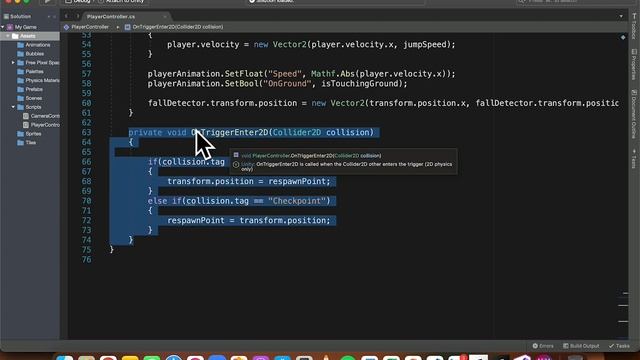Go back with the editor navigation arrow
This screenshot has height=360, width=640.
pos(66,16)
